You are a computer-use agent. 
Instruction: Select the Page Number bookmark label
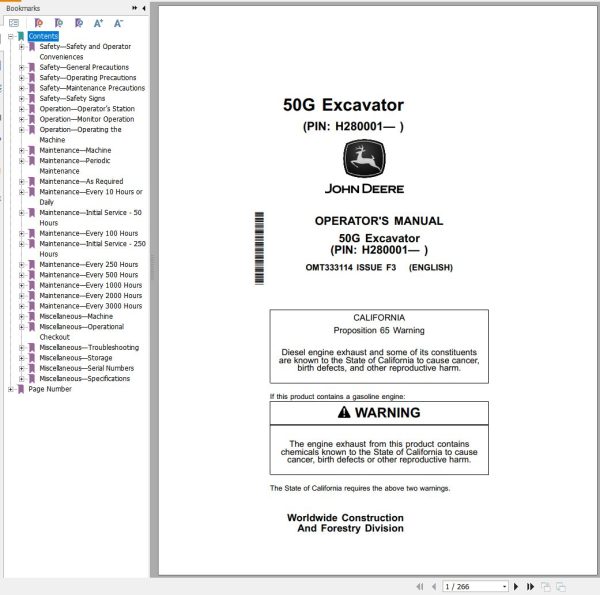click(50, 389)
